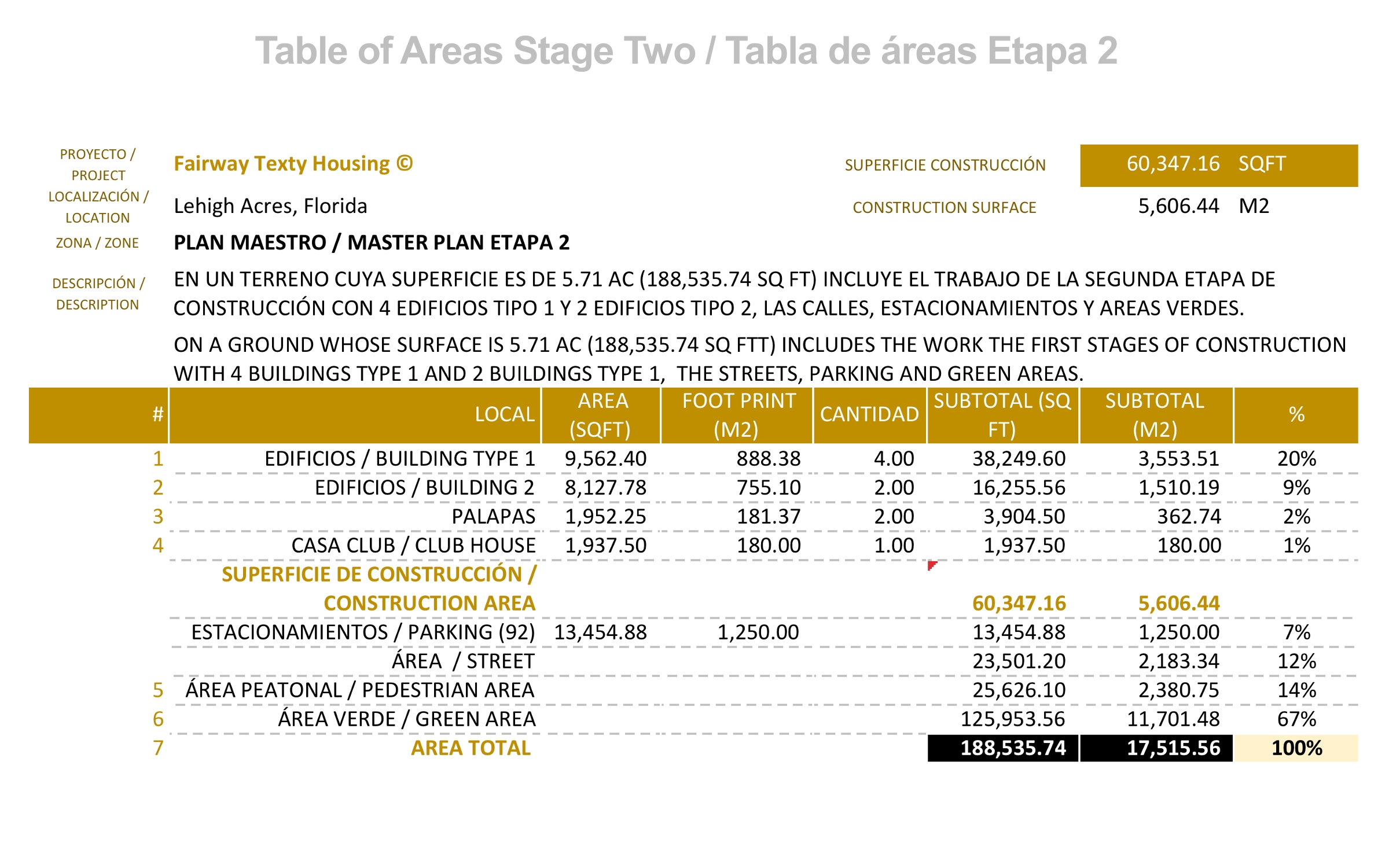Click the Lehigh Acres, Florida location text

270,206
